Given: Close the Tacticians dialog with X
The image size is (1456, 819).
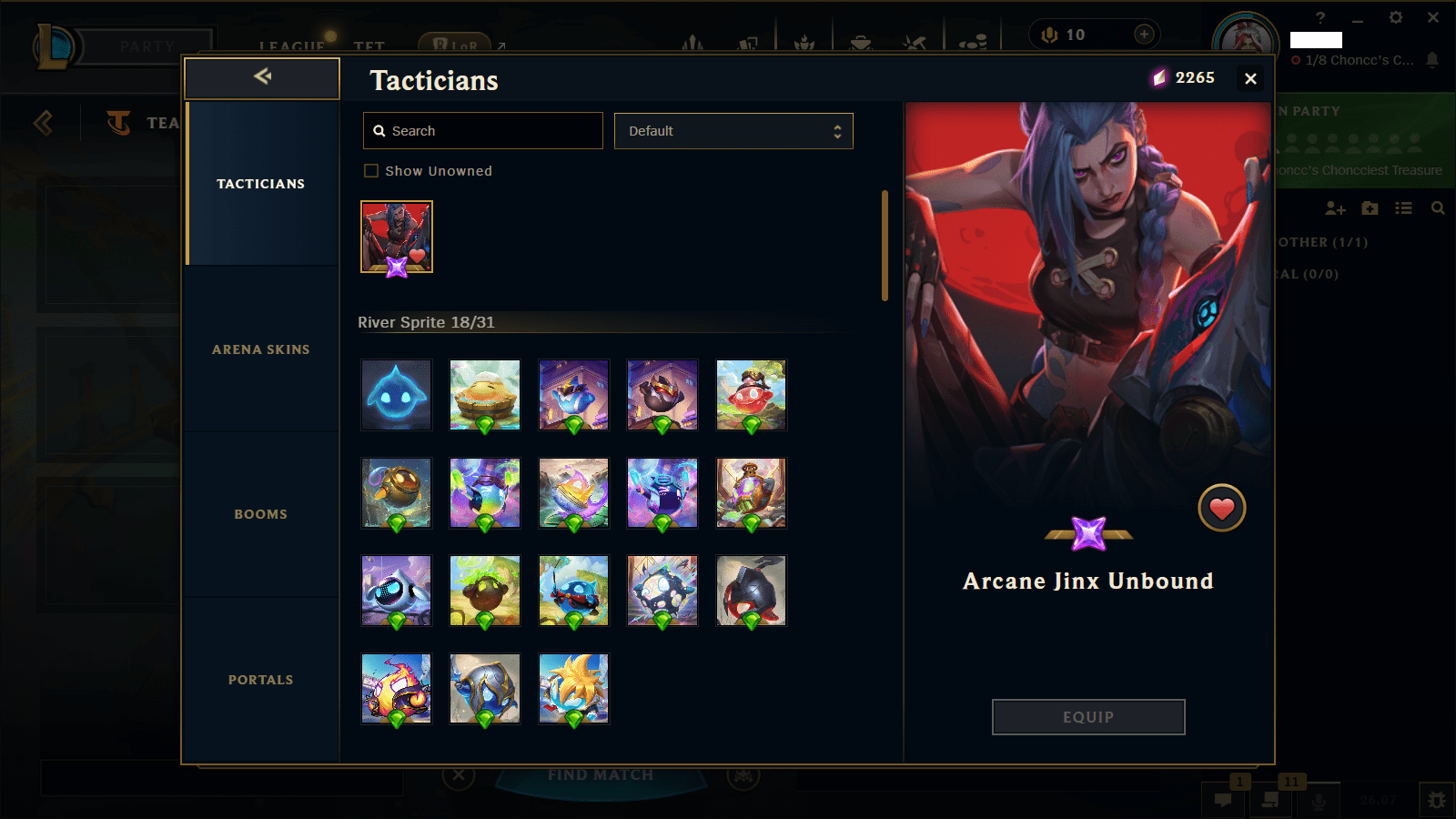Looking at the screenshot, I should click(x=1250, y=79).
